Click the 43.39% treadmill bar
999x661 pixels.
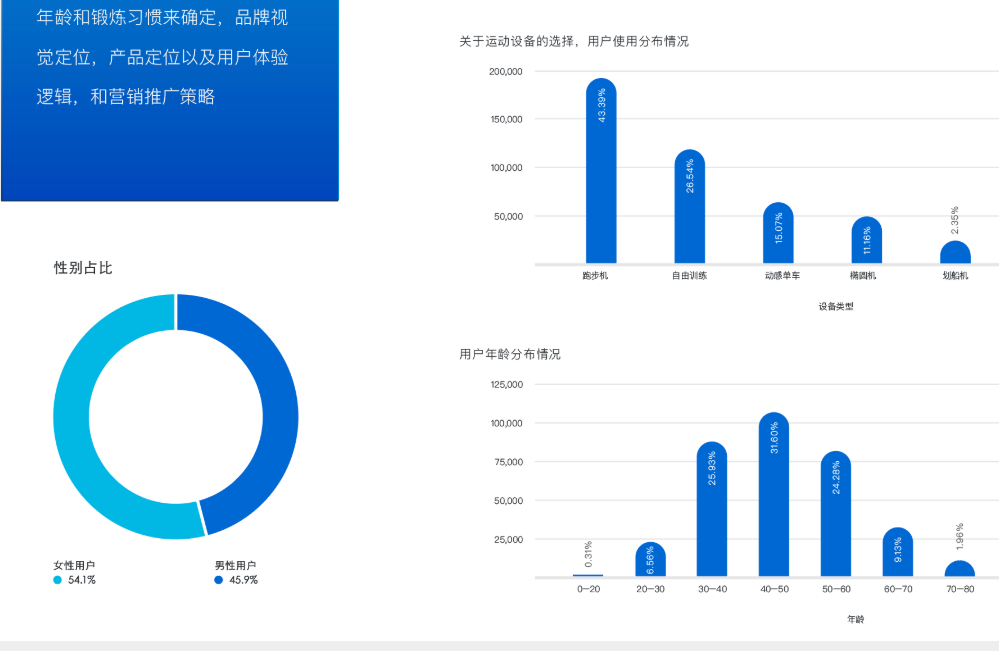(601, 171)
